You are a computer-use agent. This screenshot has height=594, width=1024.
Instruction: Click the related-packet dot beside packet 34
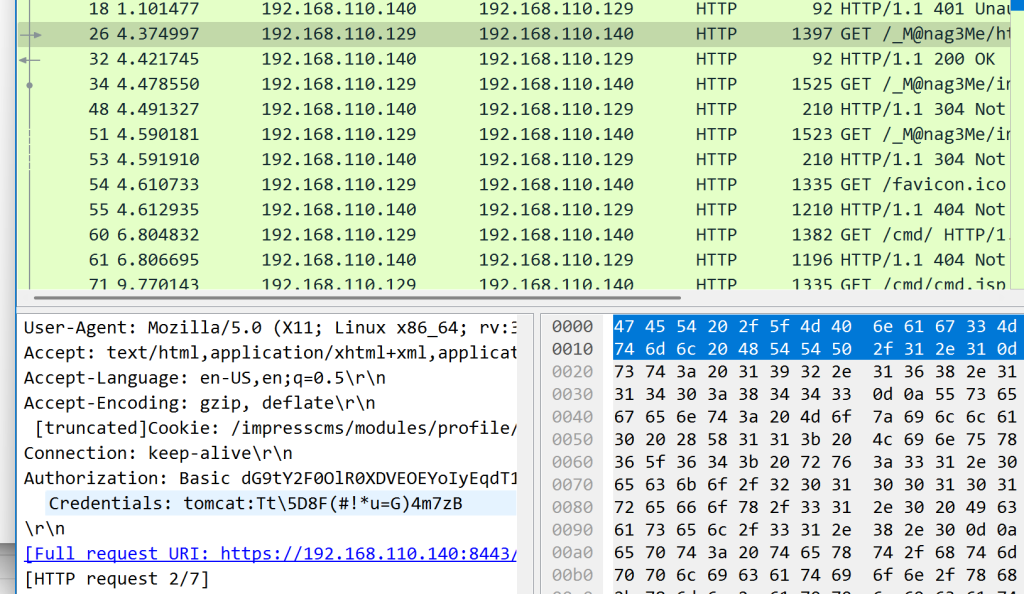[x=30, y=85]
